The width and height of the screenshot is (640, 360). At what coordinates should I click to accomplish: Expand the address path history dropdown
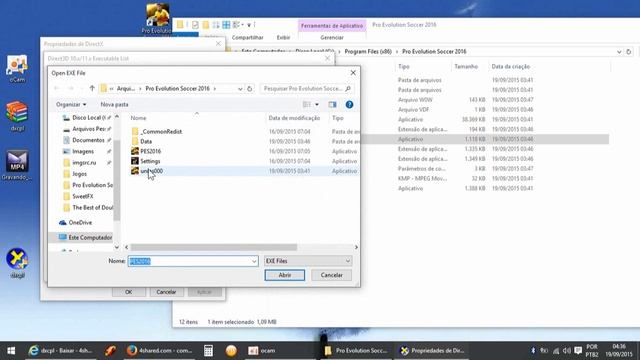pyautogui.click(x=240, y=88)
